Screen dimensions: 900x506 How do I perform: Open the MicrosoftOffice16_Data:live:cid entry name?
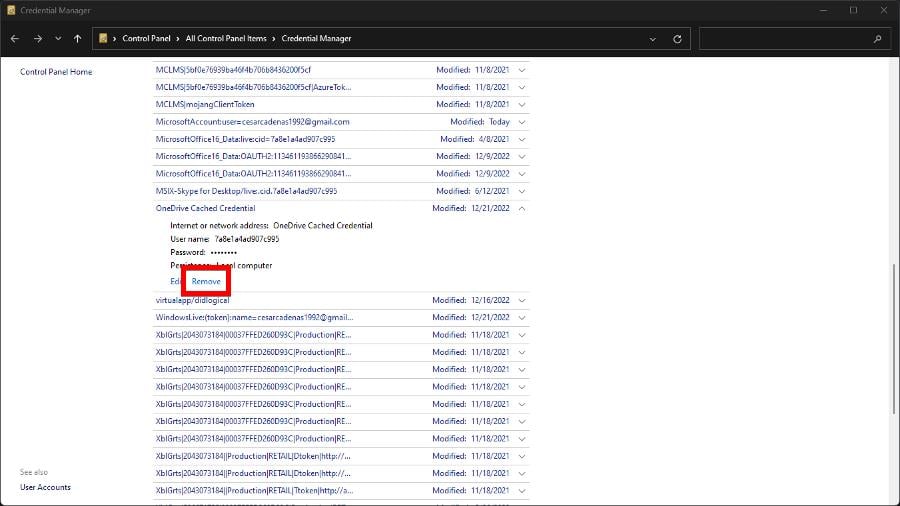[245, 139]
